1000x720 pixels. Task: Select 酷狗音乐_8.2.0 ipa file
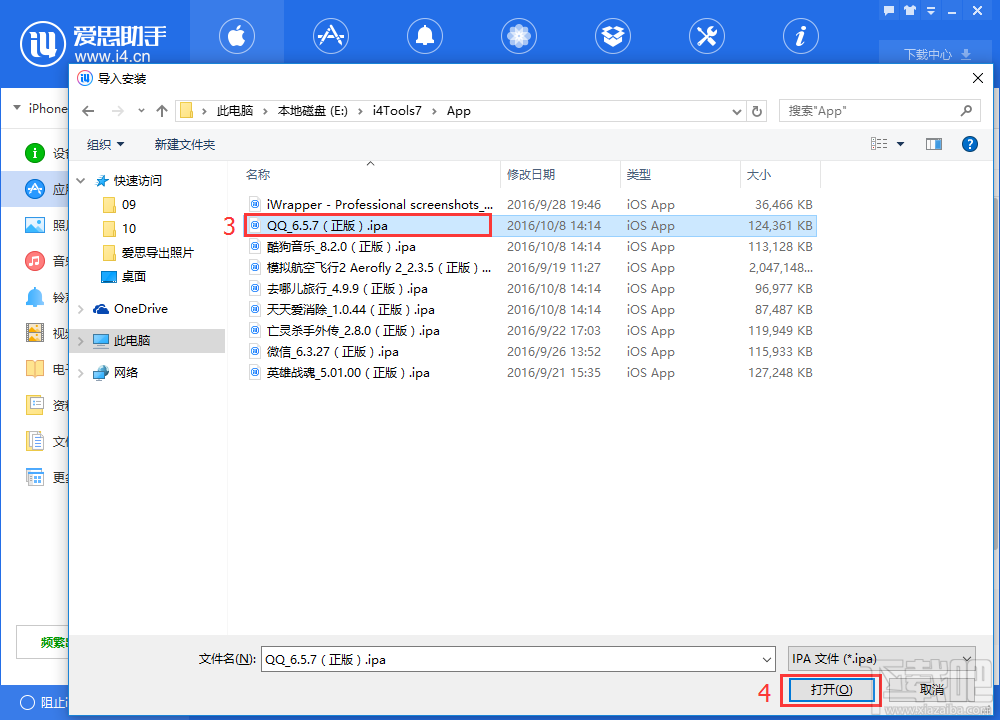(x=530, y=247)
